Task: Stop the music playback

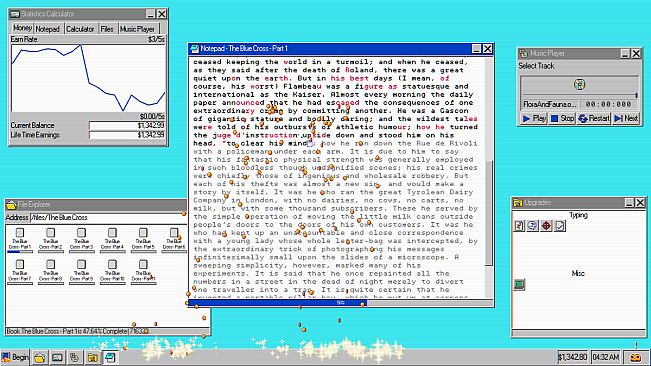Action: pos(562,118)
